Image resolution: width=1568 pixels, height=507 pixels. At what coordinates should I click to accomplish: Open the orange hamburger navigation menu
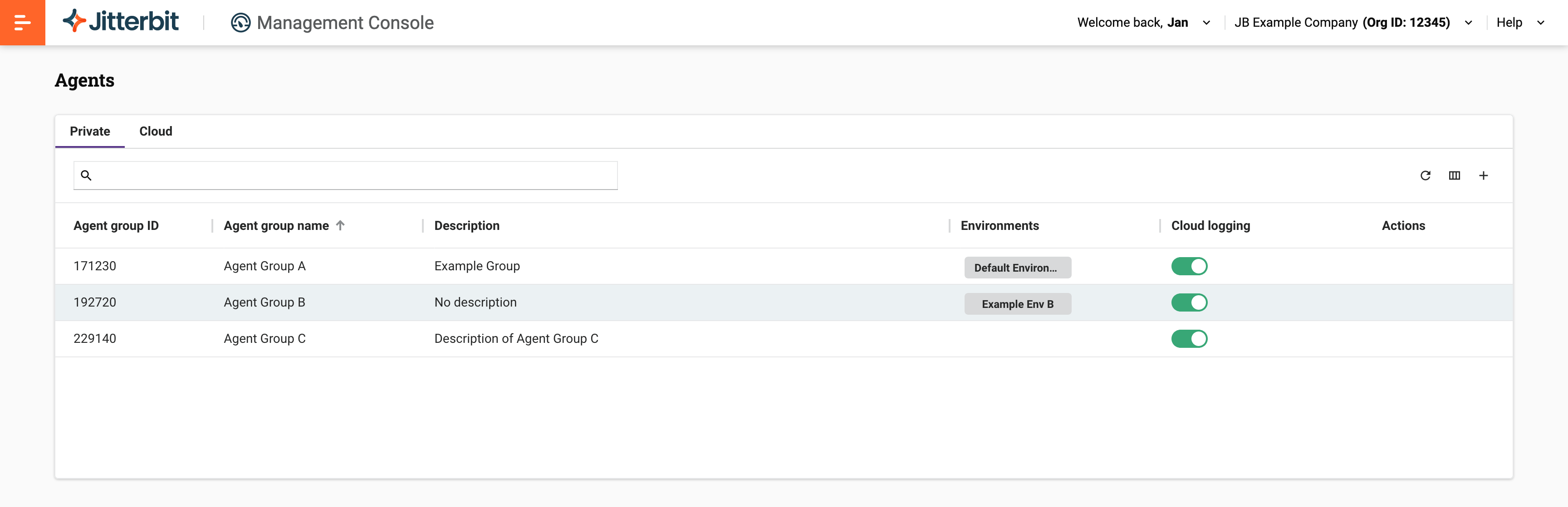pyautogui.click(x=23, y=23)
